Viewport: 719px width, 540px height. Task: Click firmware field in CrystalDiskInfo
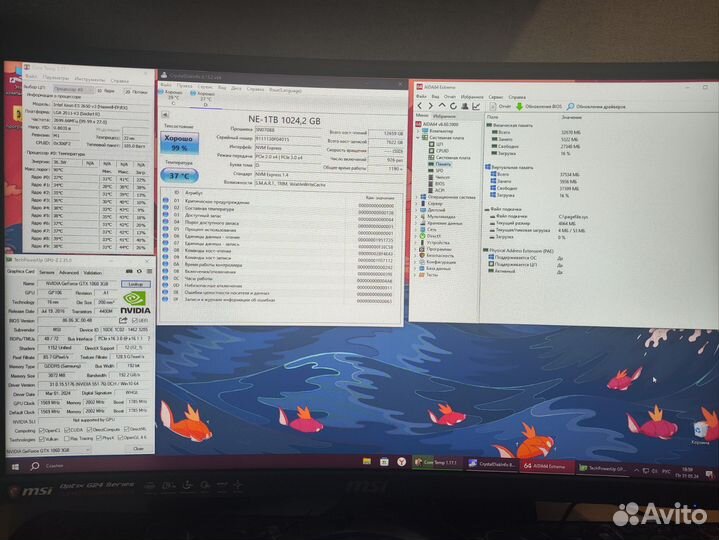[288, 130]
